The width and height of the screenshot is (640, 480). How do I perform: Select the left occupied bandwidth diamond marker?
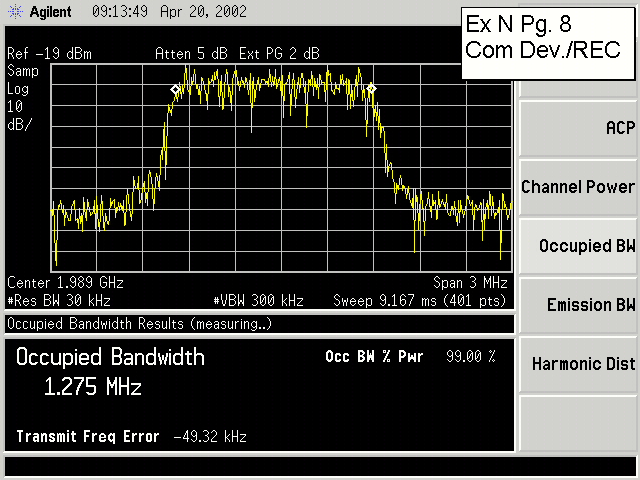[175, 89]
